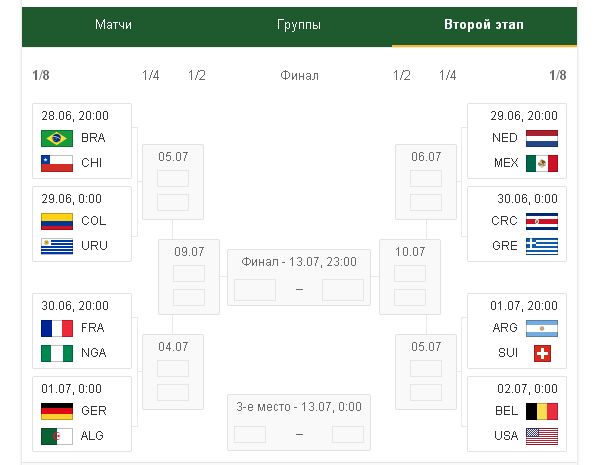Click the Netherlands flag icon
Screen dimensions: 600x465
point(541,138)
